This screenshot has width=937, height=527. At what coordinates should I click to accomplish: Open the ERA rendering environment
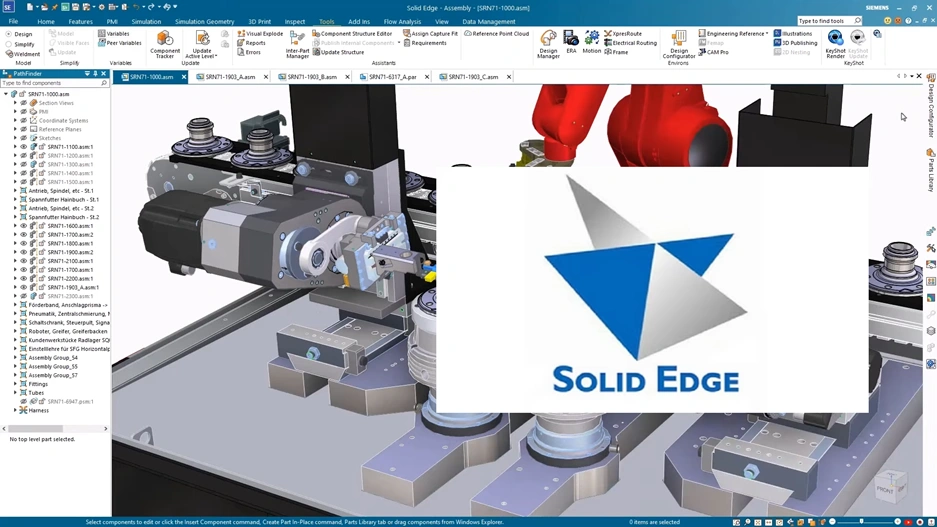coord(571,42)
